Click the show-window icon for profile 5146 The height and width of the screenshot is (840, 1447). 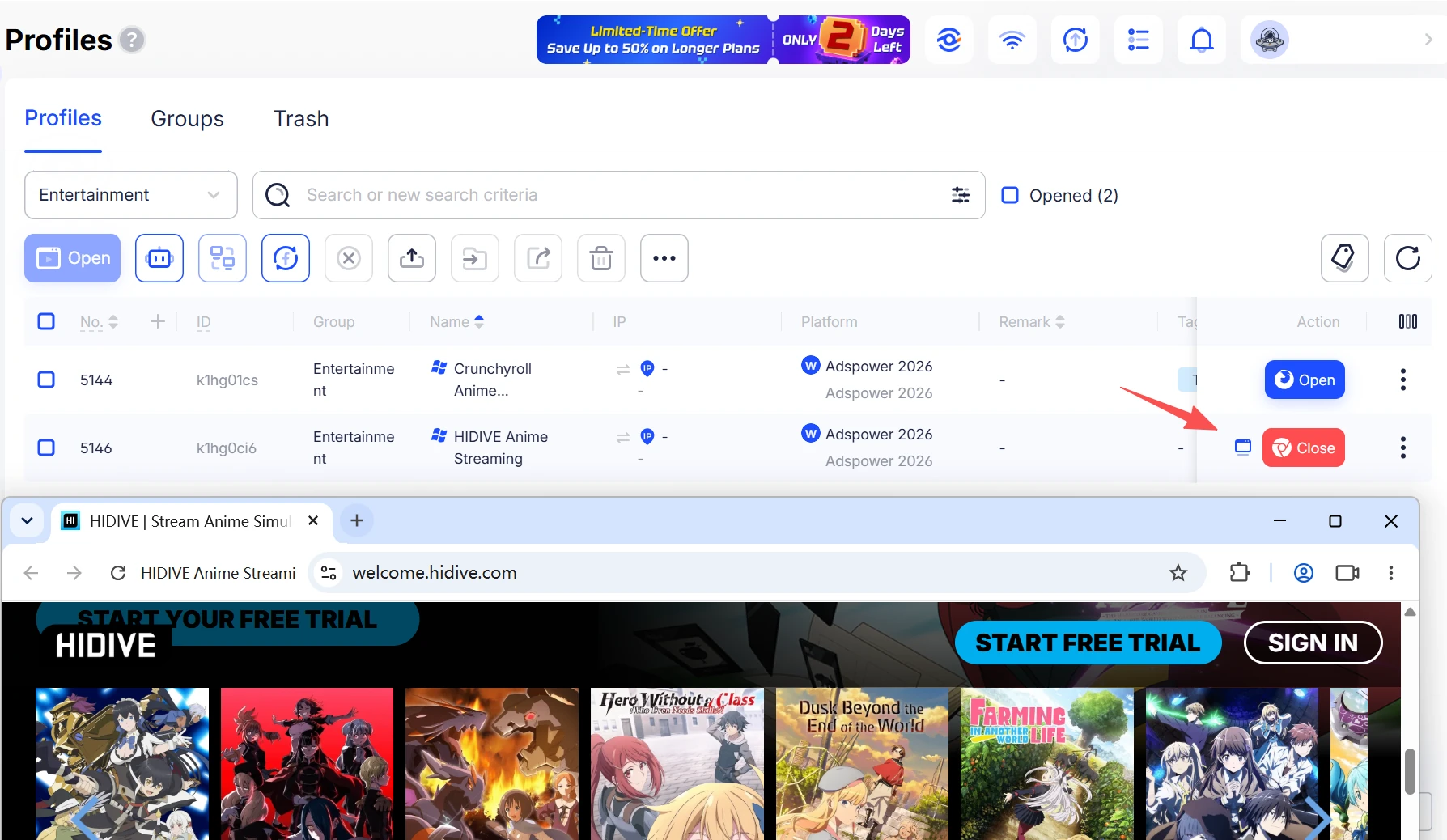(1243, 447)
